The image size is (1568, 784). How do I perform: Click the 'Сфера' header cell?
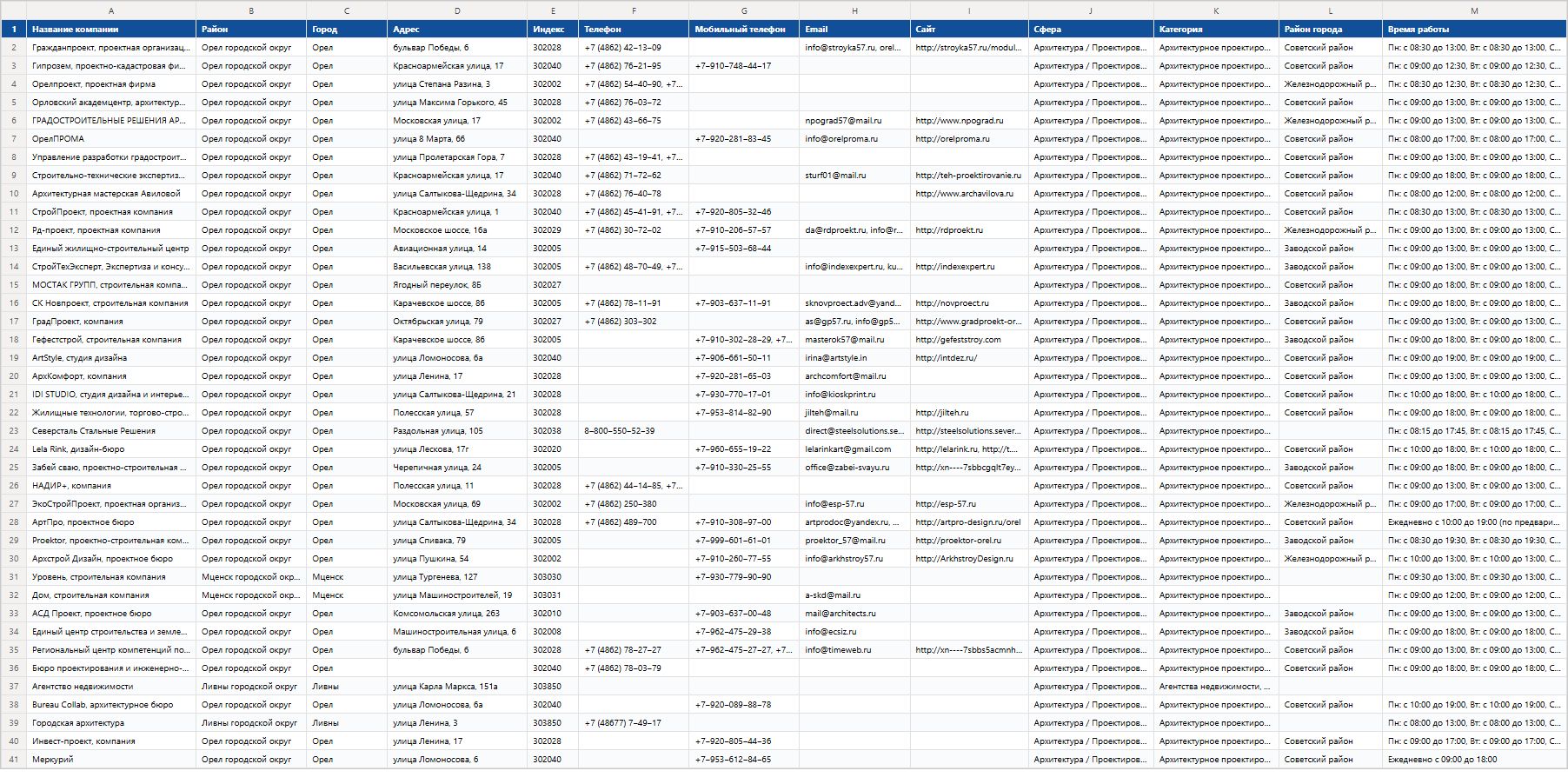click(x=1091, y=30)
